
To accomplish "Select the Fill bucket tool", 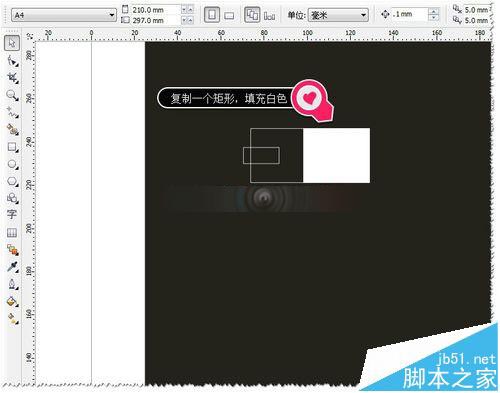I will click(12, 301).
